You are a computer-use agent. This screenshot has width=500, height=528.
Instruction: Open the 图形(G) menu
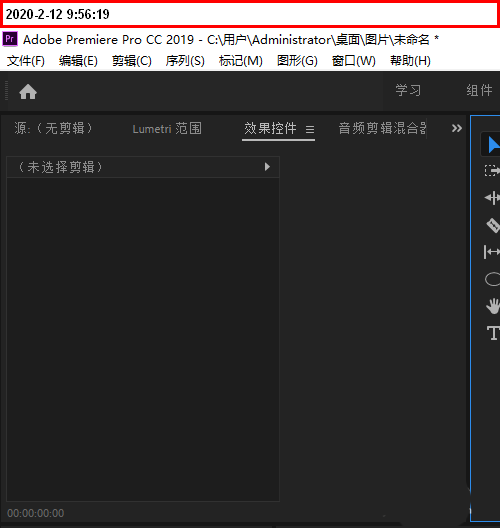click(x=297, y=61)
